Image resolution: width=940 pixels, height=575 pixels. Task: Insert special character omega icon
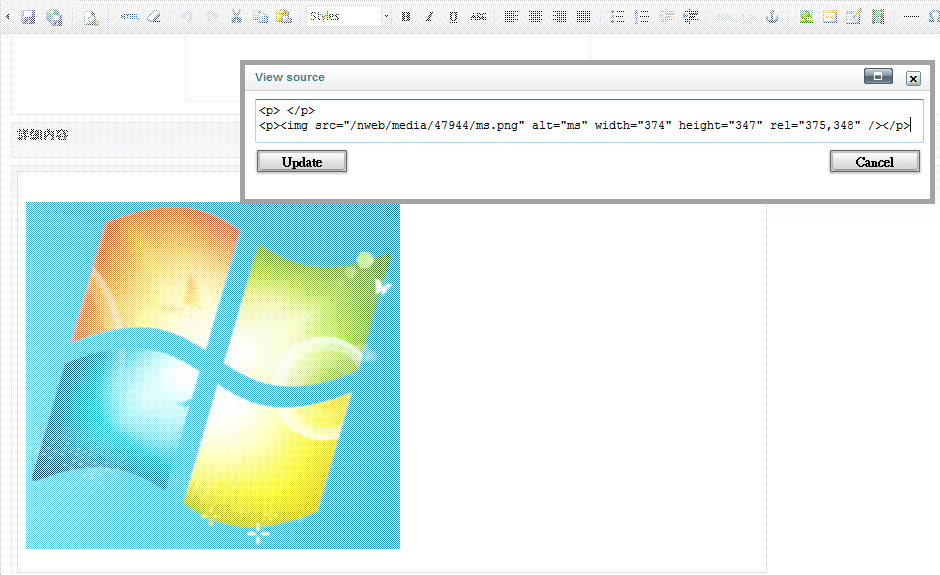pos(934,17)
